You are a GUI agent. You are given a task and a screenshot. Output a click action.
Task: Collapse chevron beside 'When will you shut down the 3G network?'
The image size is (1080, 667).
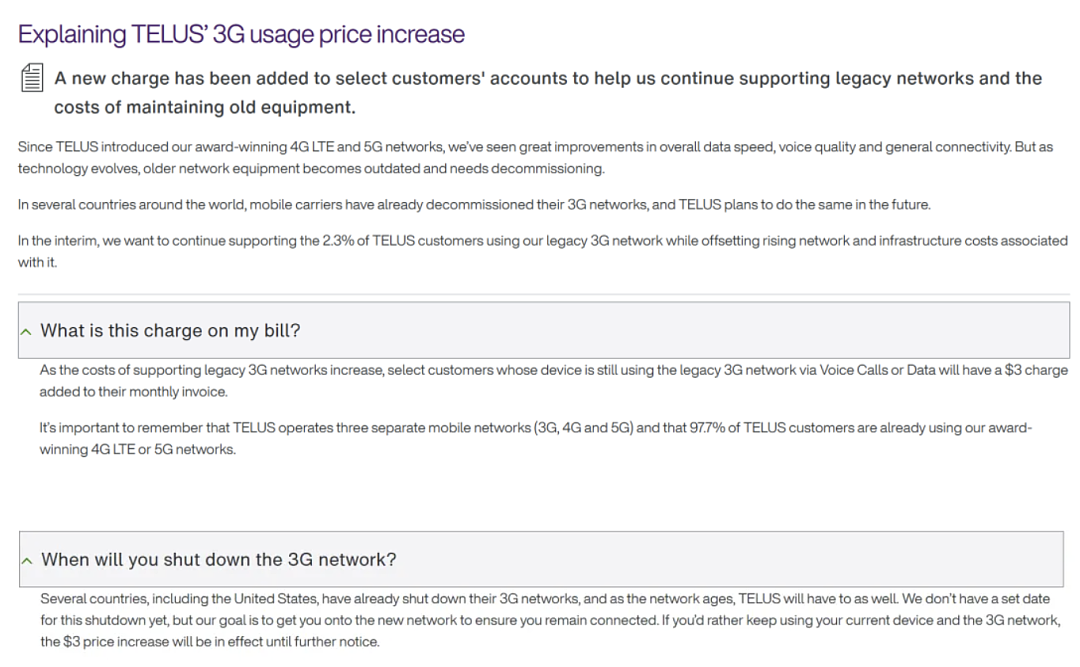(27, 561)
